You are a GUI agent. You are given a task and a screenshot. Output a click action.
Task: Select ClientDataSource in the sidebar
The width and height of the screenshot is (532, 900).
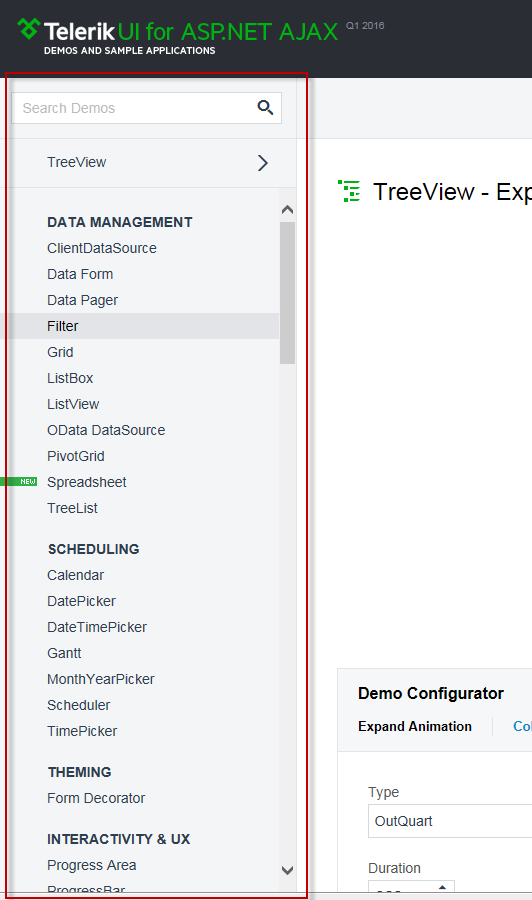coord(102,248)
